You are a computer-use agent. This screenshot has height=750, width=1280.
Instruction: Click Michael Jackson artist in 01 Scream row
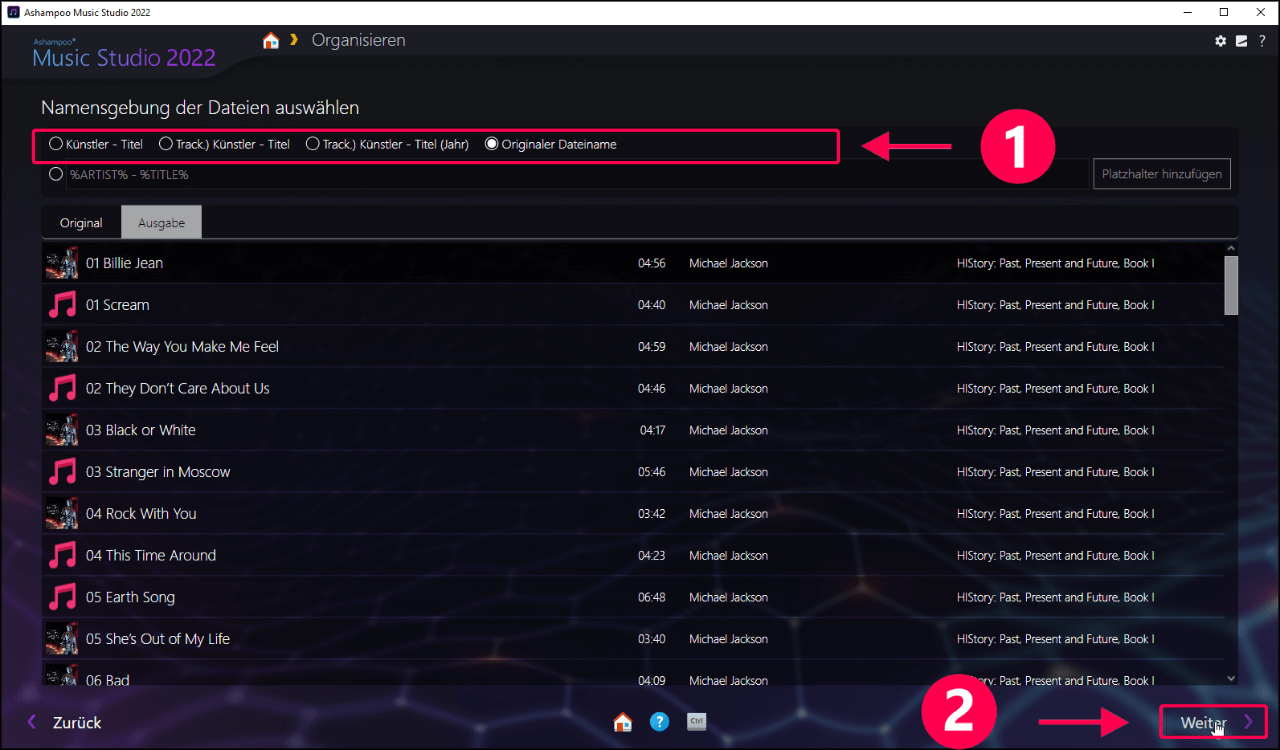(x=728, y=305)
